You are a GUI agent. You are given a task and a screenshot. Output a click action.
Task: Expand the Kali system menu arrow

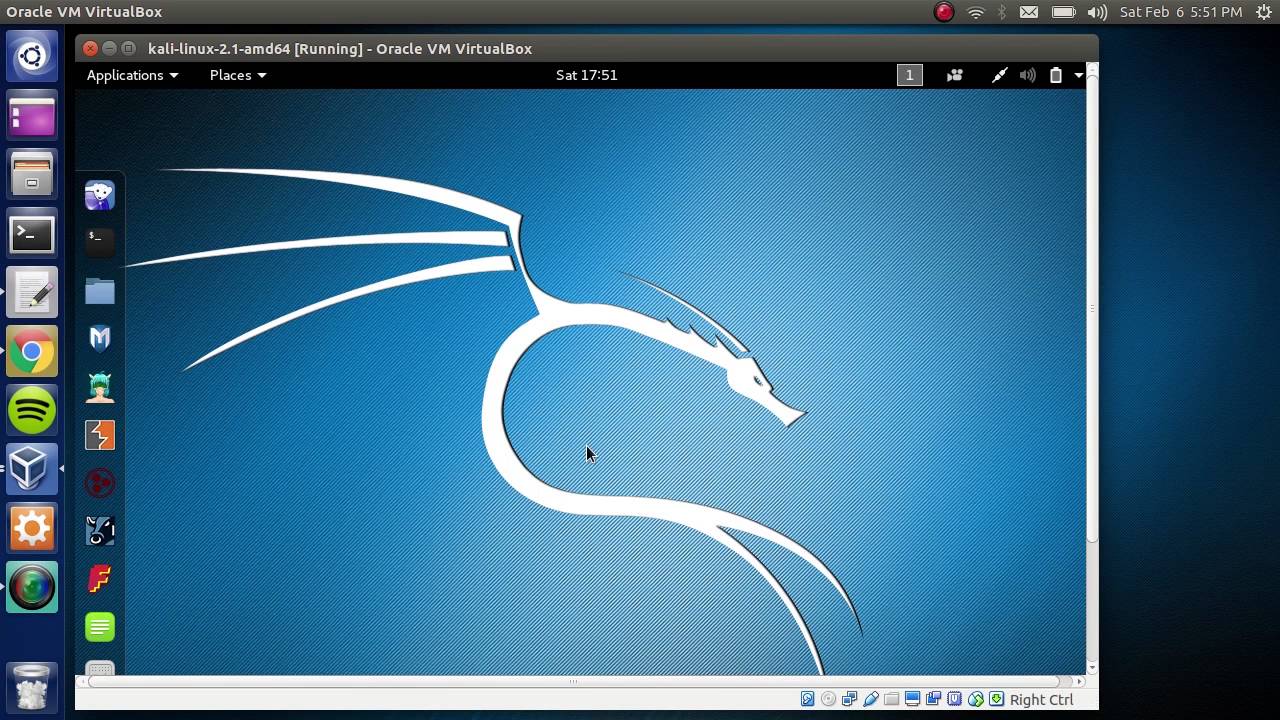pyautogui.click(x=1078, y=75)
